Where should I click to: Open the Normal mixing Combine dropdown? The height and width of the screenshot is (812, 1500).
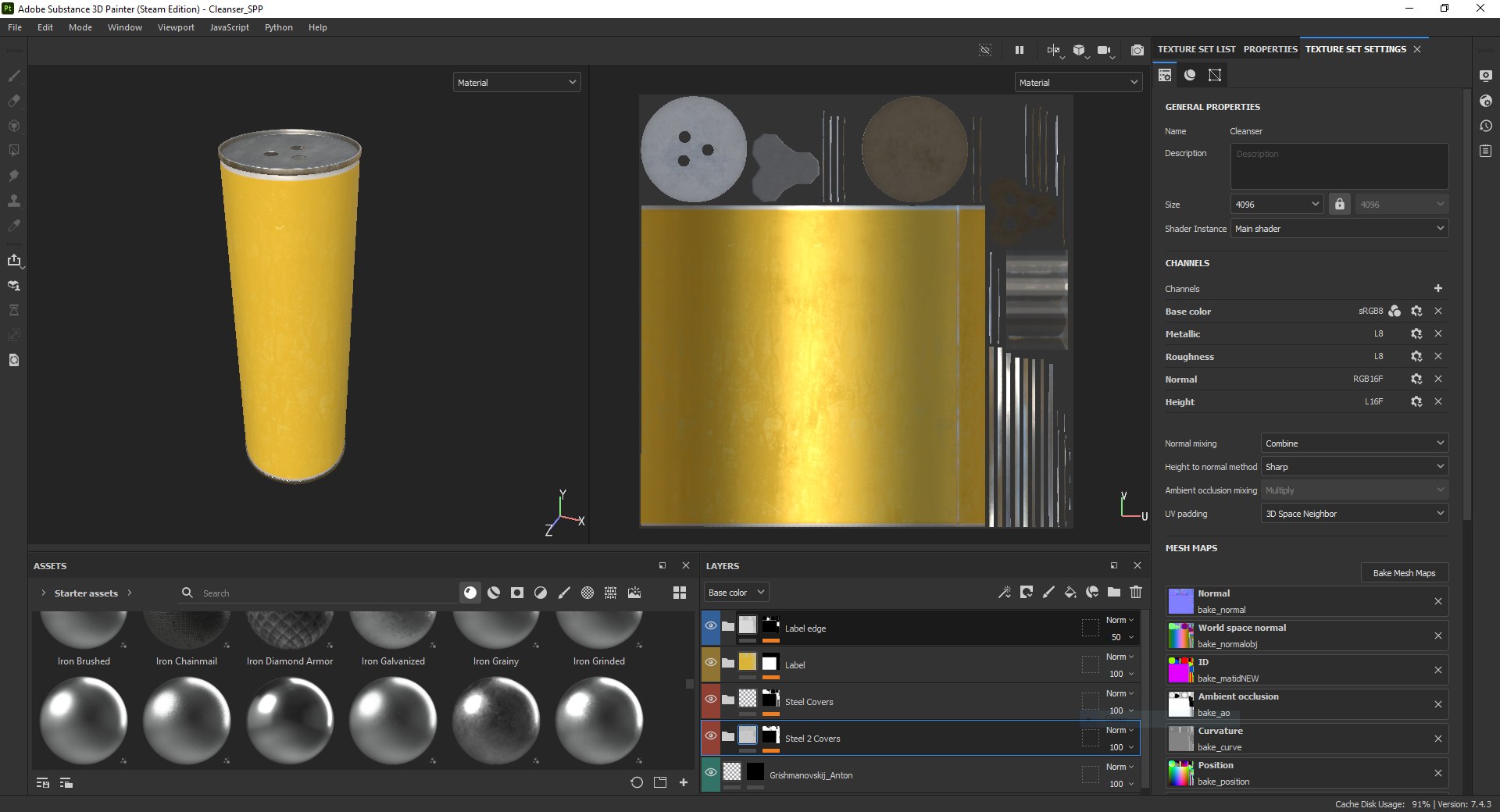[1355, 443]
